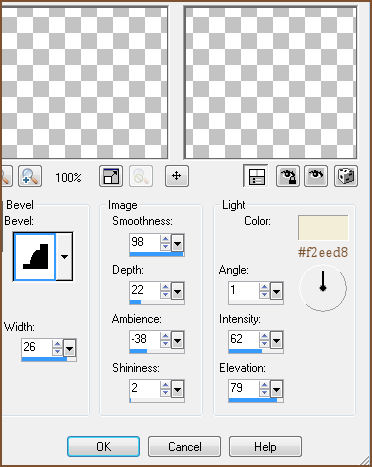Increase the Ambience value with the up arrow
The height and width of the screenshot is (467, 372).
[x=165, y=337]
